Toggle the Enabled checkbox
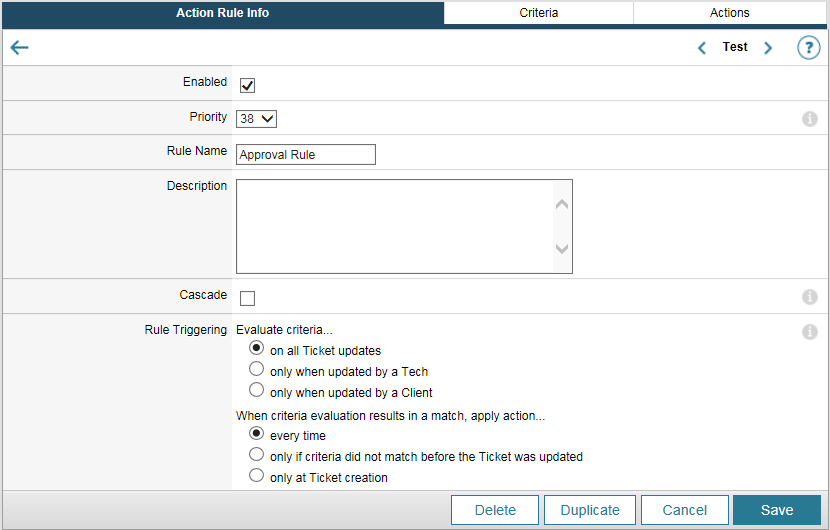 point(247,85)
